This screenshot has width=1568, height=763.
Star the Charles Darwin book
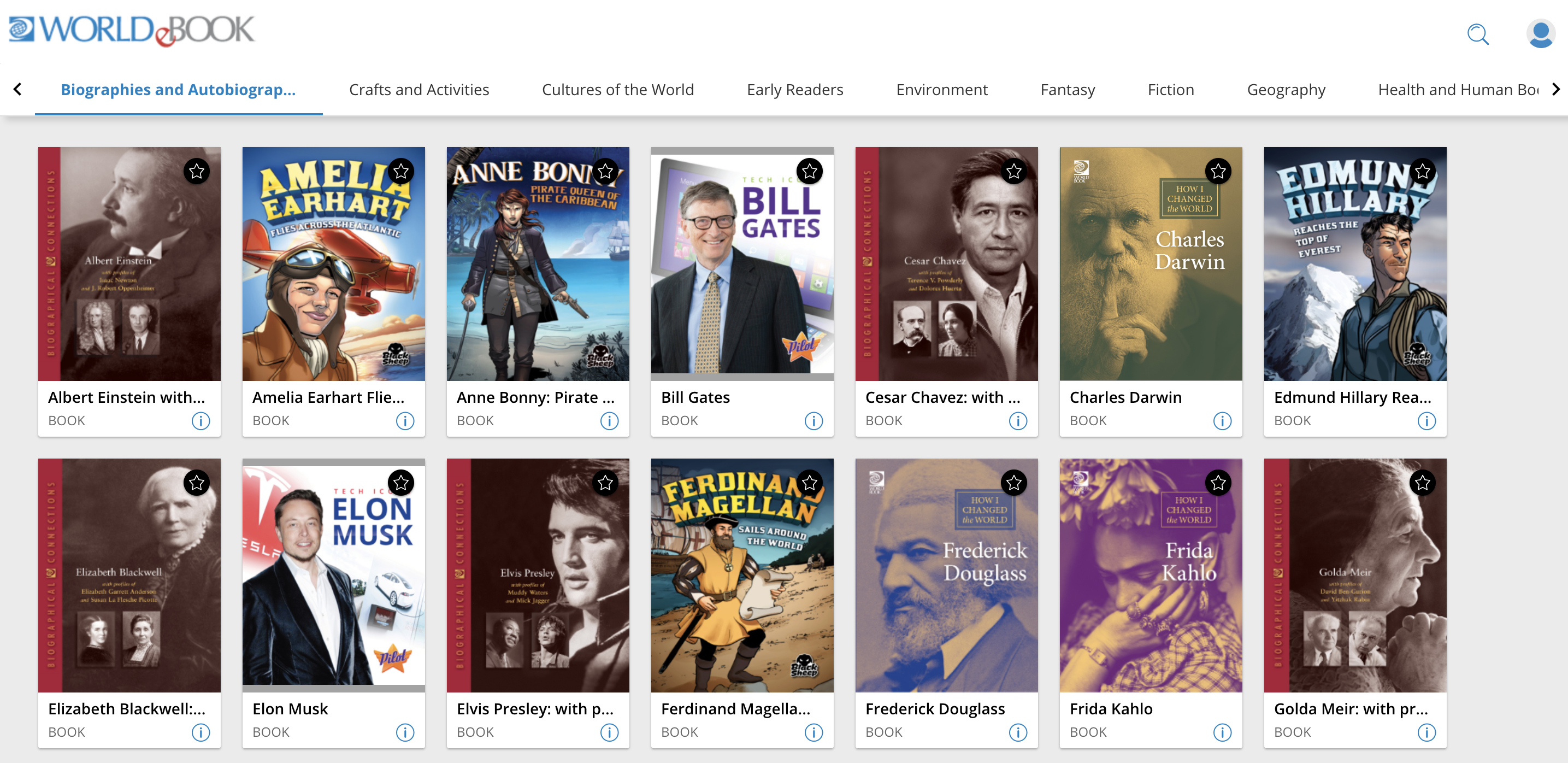[x=1218, y=172]
